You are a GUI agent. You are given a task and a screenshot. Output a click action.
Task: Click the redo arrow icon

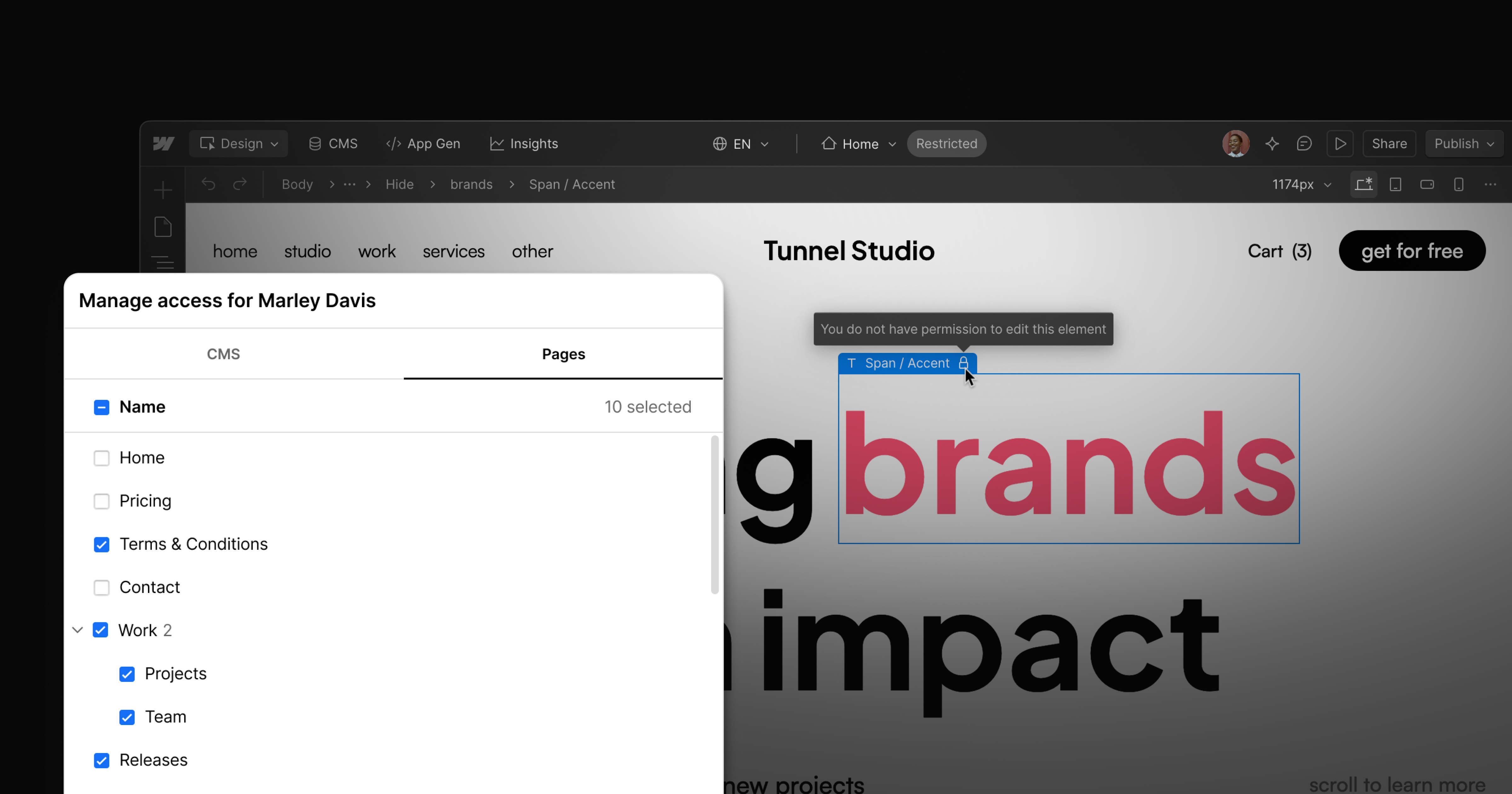(x=239, y=184)
